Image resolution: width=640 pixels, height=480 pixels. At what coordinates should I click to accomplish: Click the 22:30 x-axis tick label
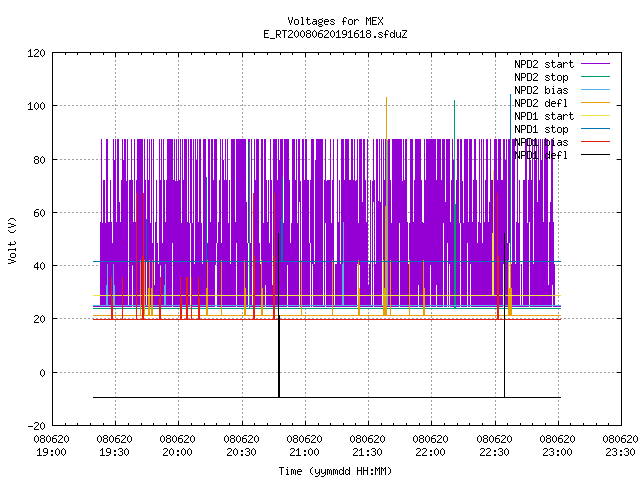tap(494, 452)
